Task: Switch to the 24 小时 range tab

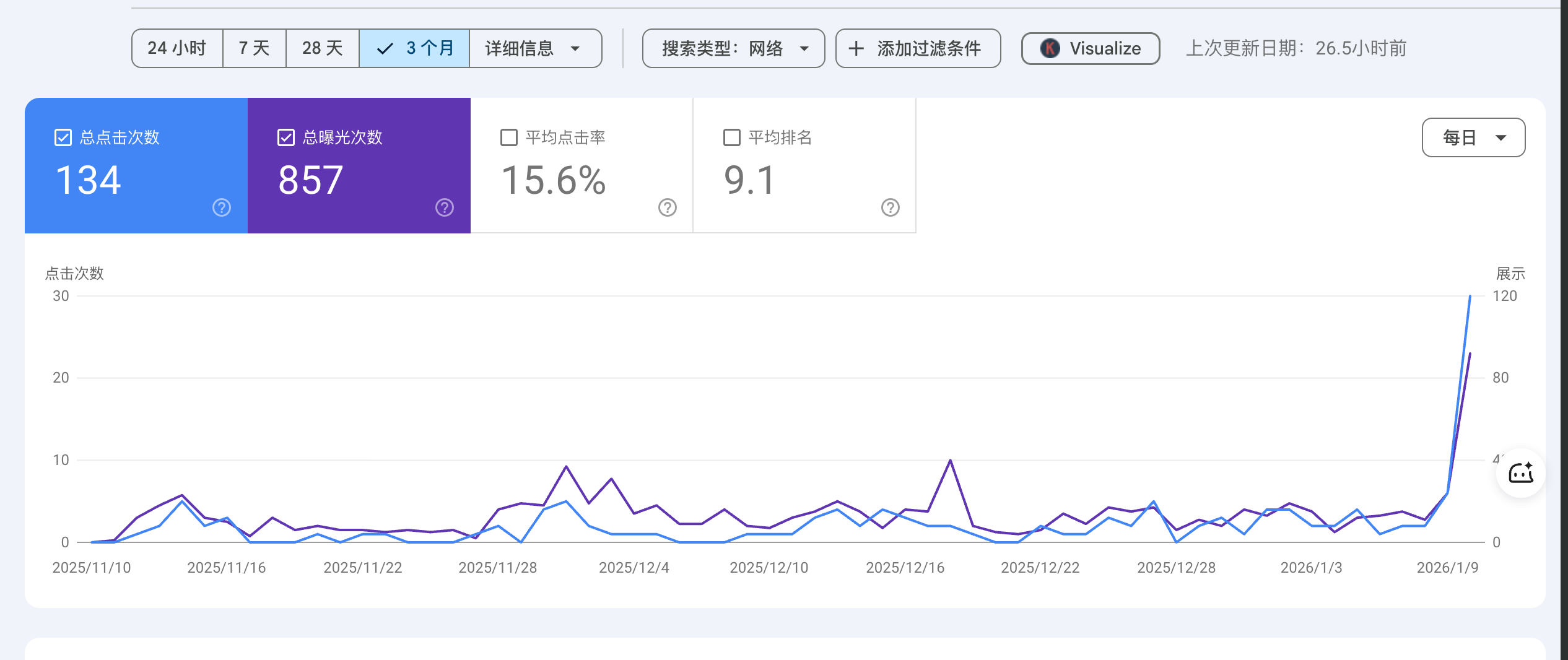Action: pos(177,48)
